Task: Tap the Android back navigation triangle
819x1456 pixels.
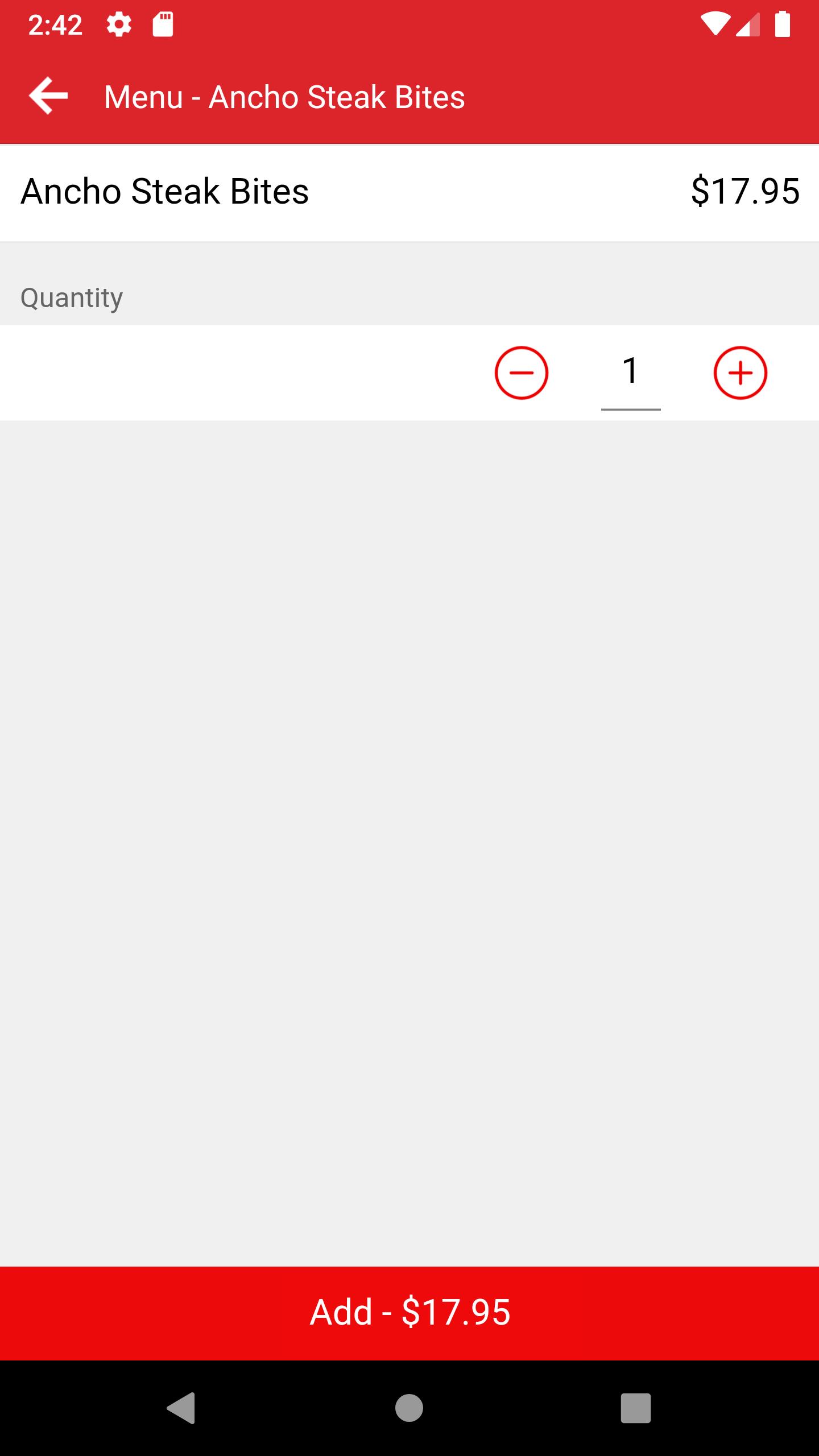Action: click(181, 1408)
